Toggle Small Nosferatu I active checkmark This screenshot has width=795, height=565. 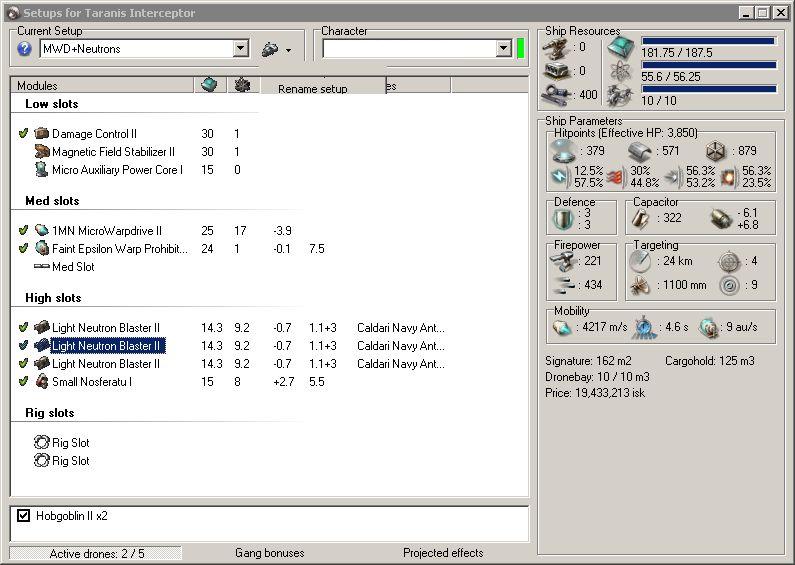[x=23, y=381]
